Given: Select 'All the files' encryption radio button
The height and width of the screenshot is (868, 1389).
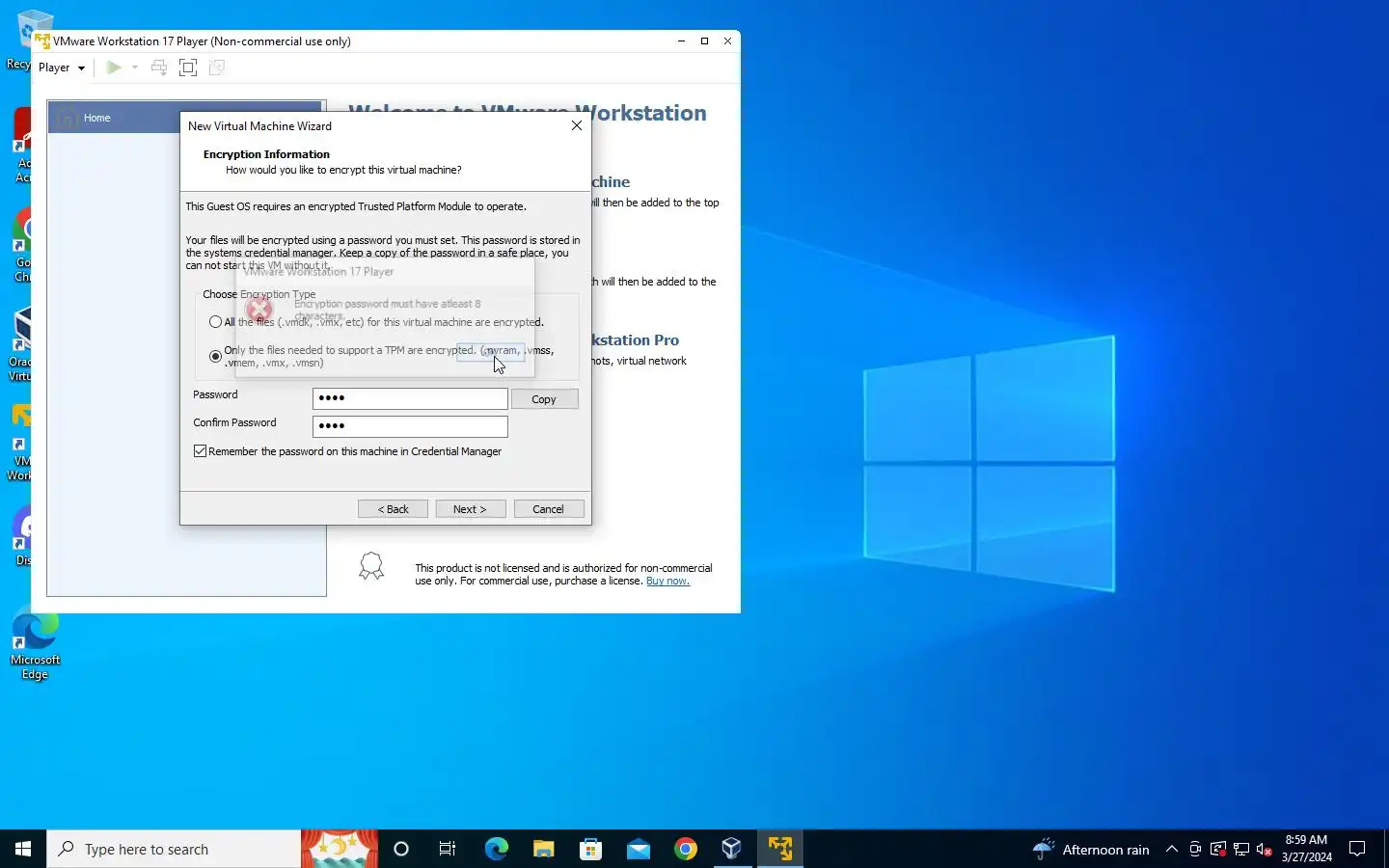Looking at the screenshot, I should click(x=215, y=322).
